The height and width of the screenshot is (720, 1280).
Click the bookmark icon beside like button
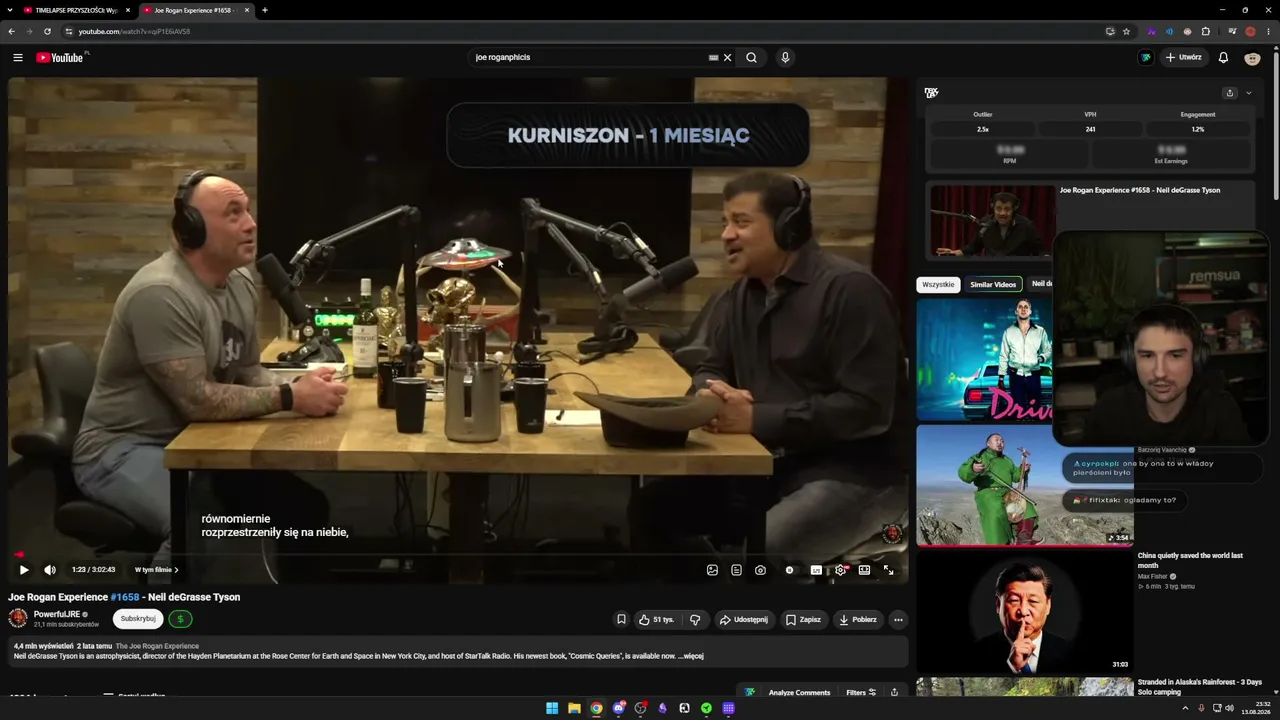pyautogui.click(x=621, y=619)
